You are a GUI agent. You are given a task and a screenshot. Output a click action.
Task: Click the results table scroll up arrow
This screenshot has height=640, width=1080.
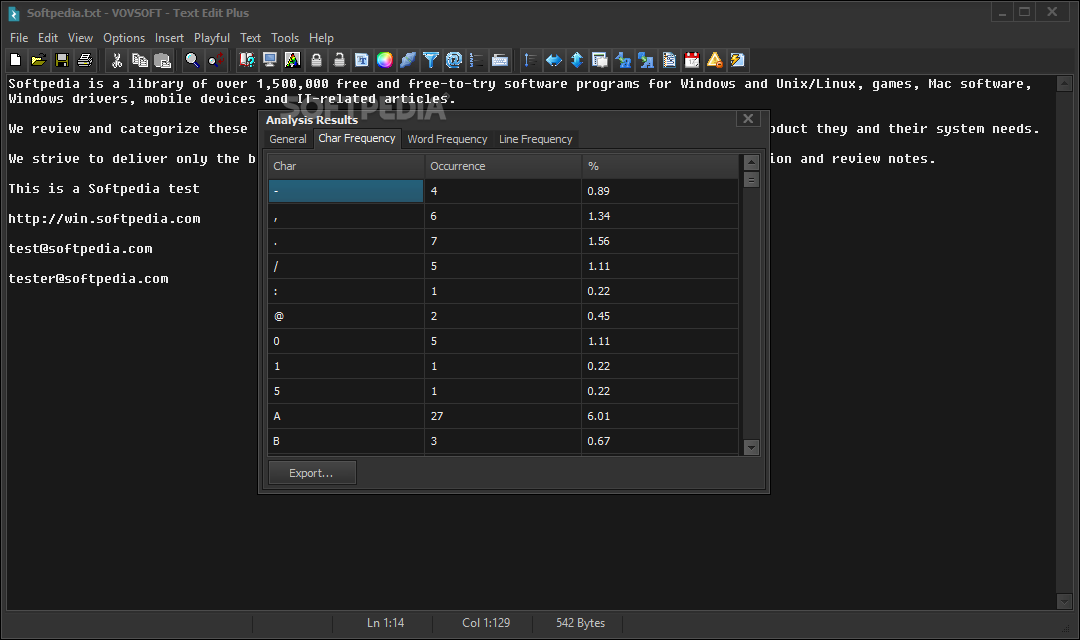(751, 163)
